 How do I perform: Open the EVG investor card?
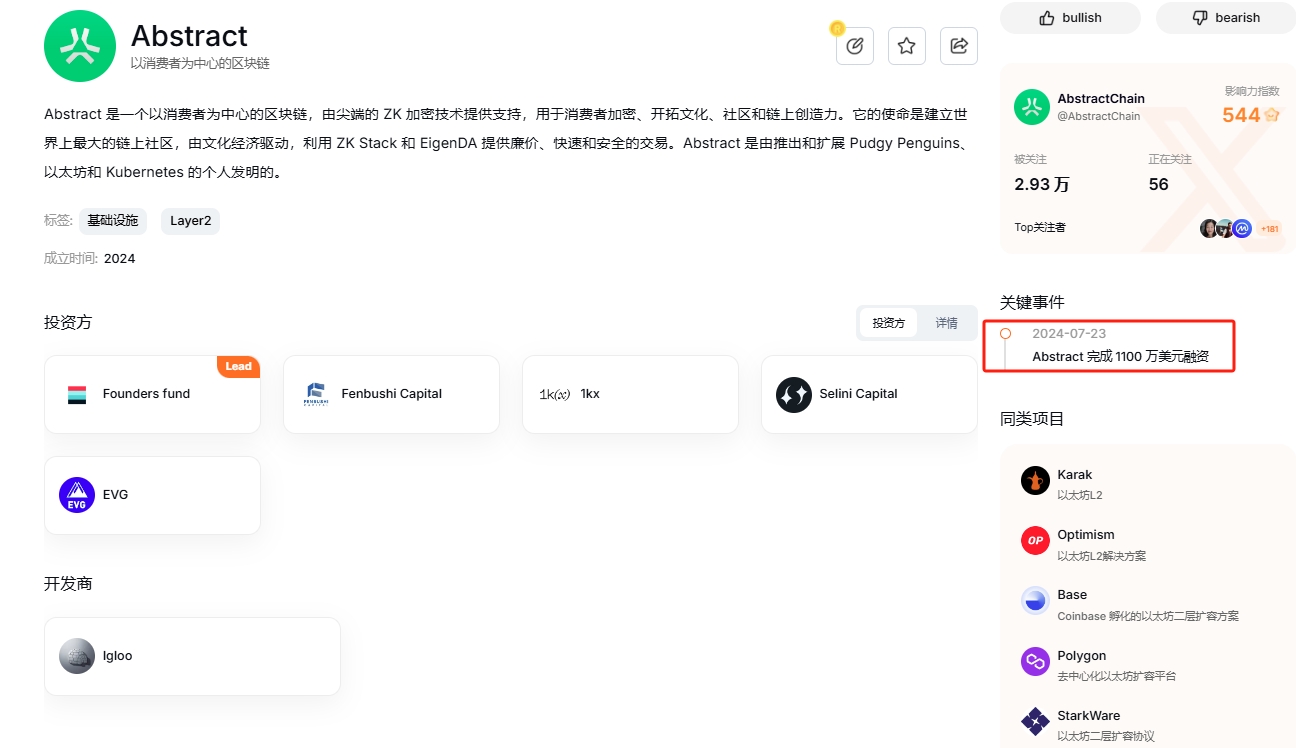pyautogui.click(x=152, y=495)
